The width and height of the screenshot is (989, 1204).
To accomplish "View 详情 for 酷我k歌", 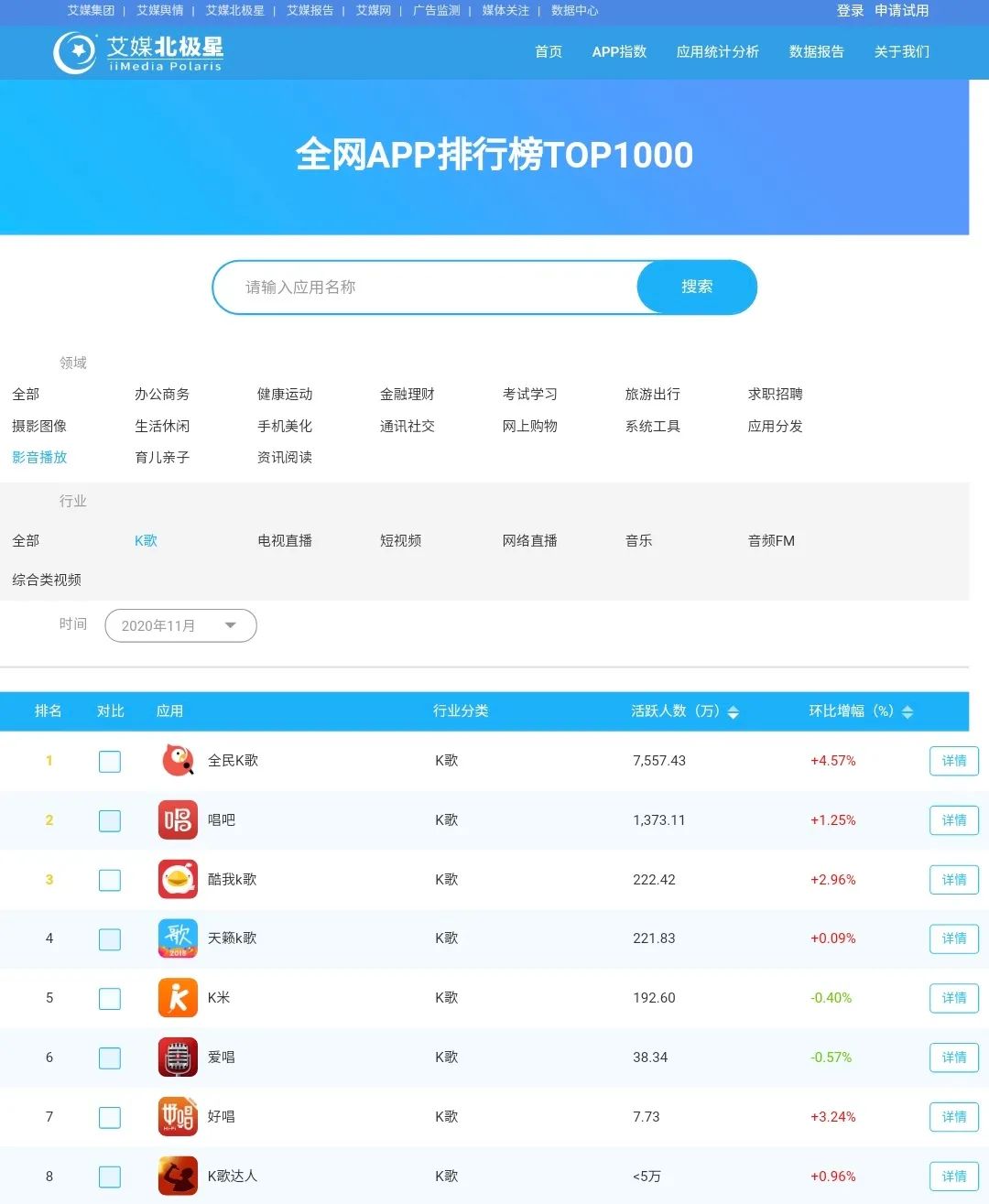I will pos(954,880).
